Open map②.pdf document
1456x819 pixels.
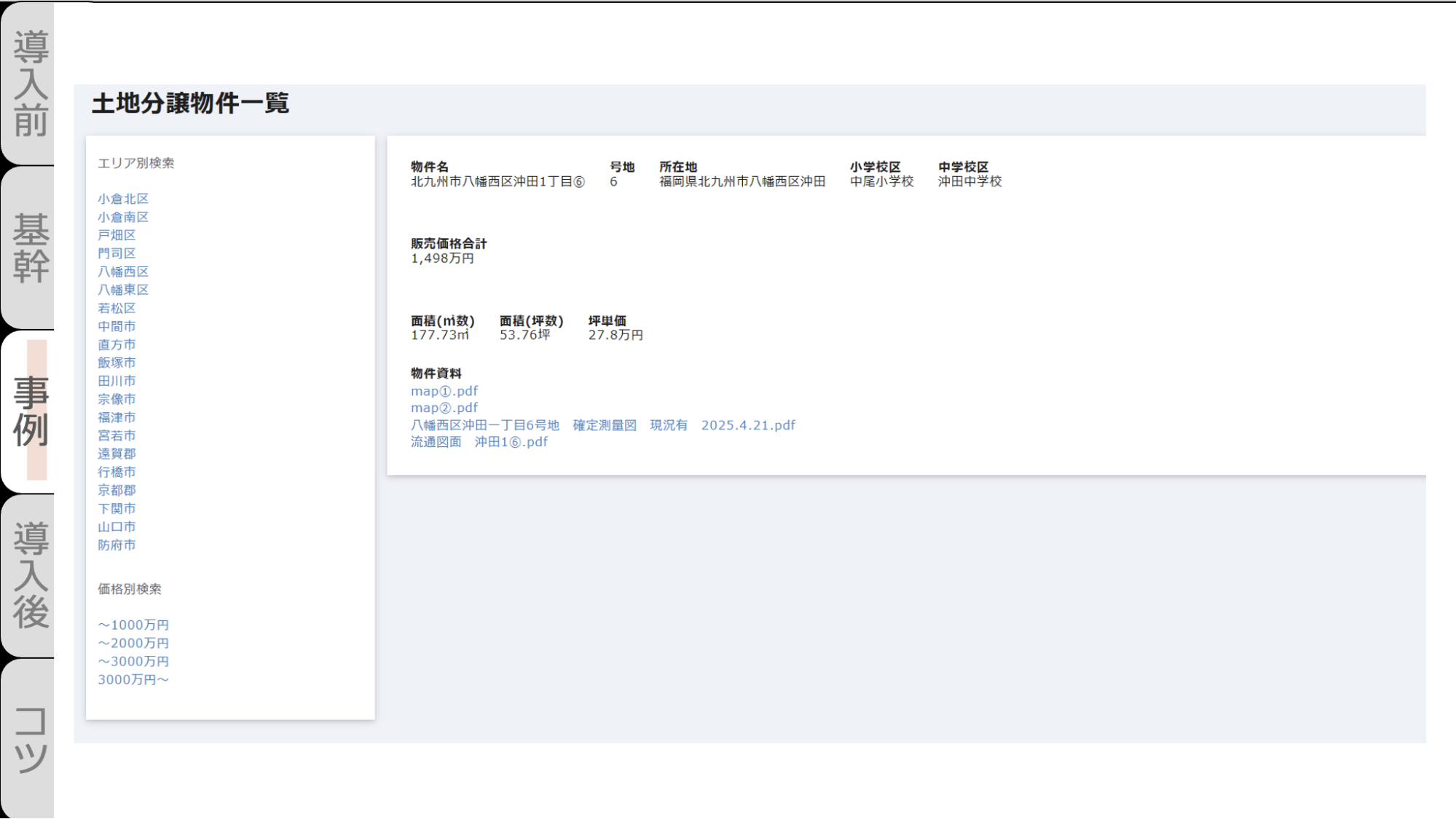pyautogui.click(x=444, y=408)
